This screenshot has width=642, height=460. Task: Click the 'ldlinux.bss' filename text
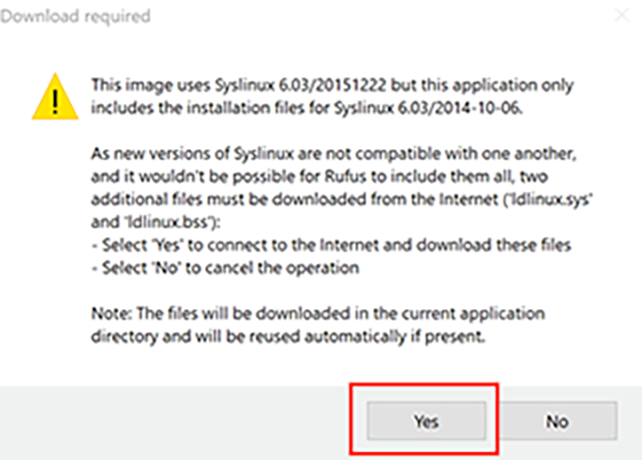(x=170, y=222)
